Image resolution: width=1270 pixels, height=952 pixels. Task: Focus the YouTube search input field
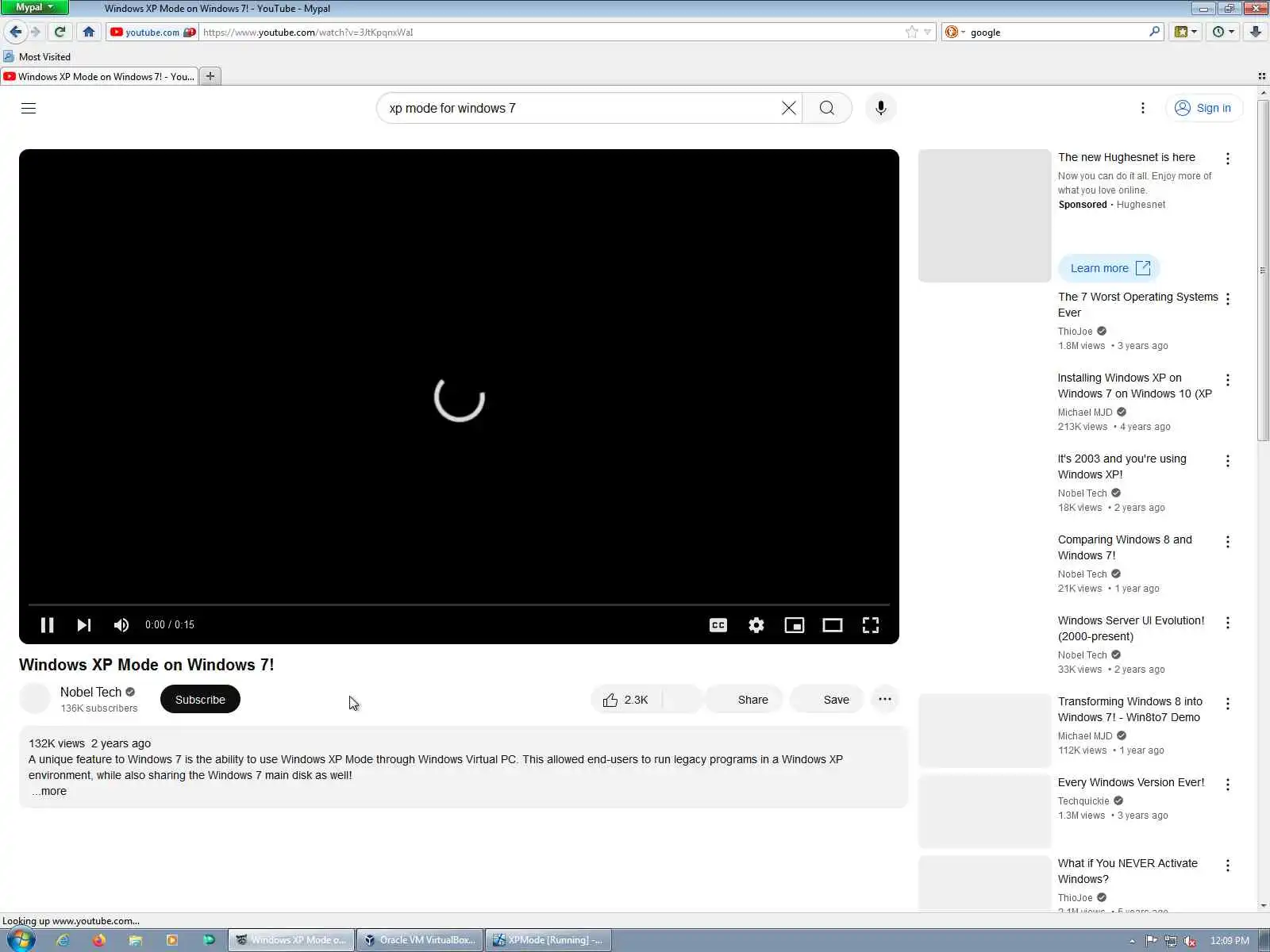click(x=582, y=108)
